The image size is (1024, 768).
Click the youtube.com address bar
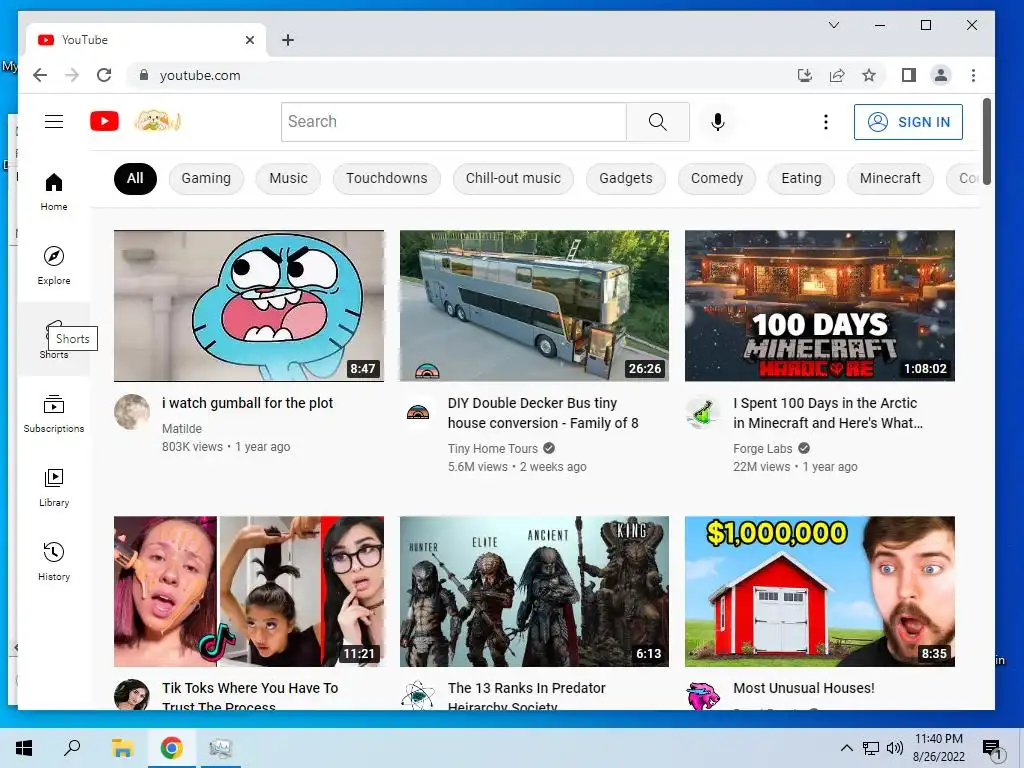click(x=457, y=75)
